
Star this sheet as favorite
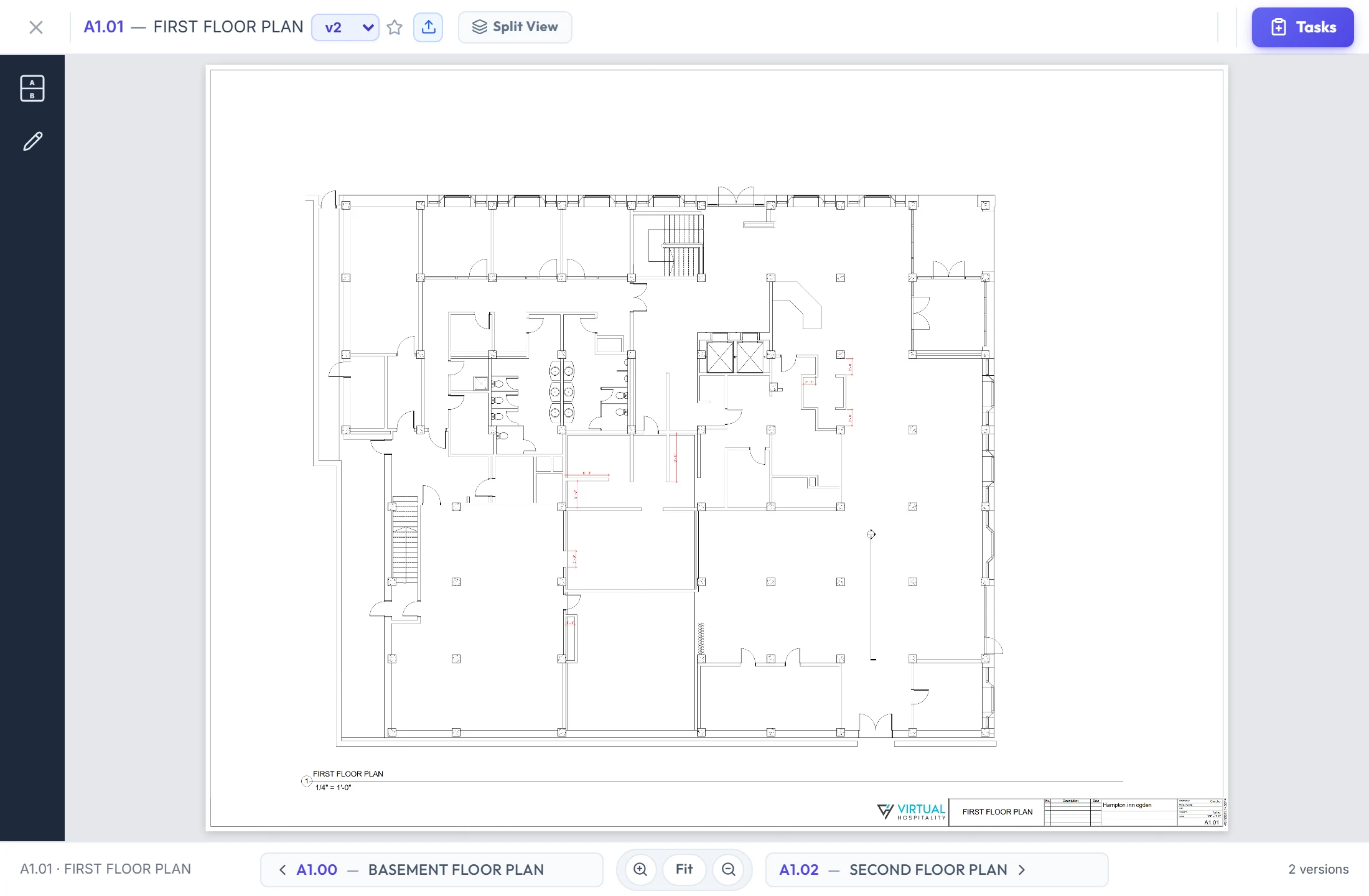[x=395, y=27]
